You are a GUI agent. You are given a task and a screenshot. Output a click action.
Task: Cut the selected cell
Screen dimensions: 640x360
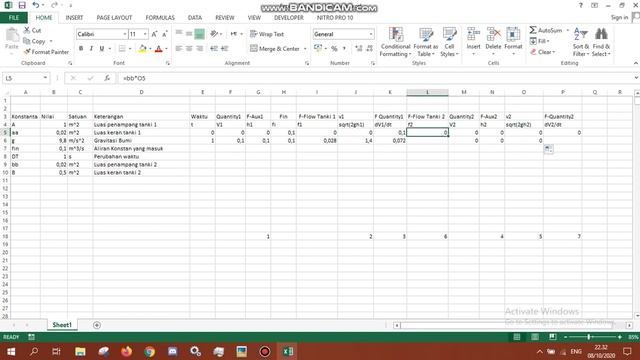(32, 30)
